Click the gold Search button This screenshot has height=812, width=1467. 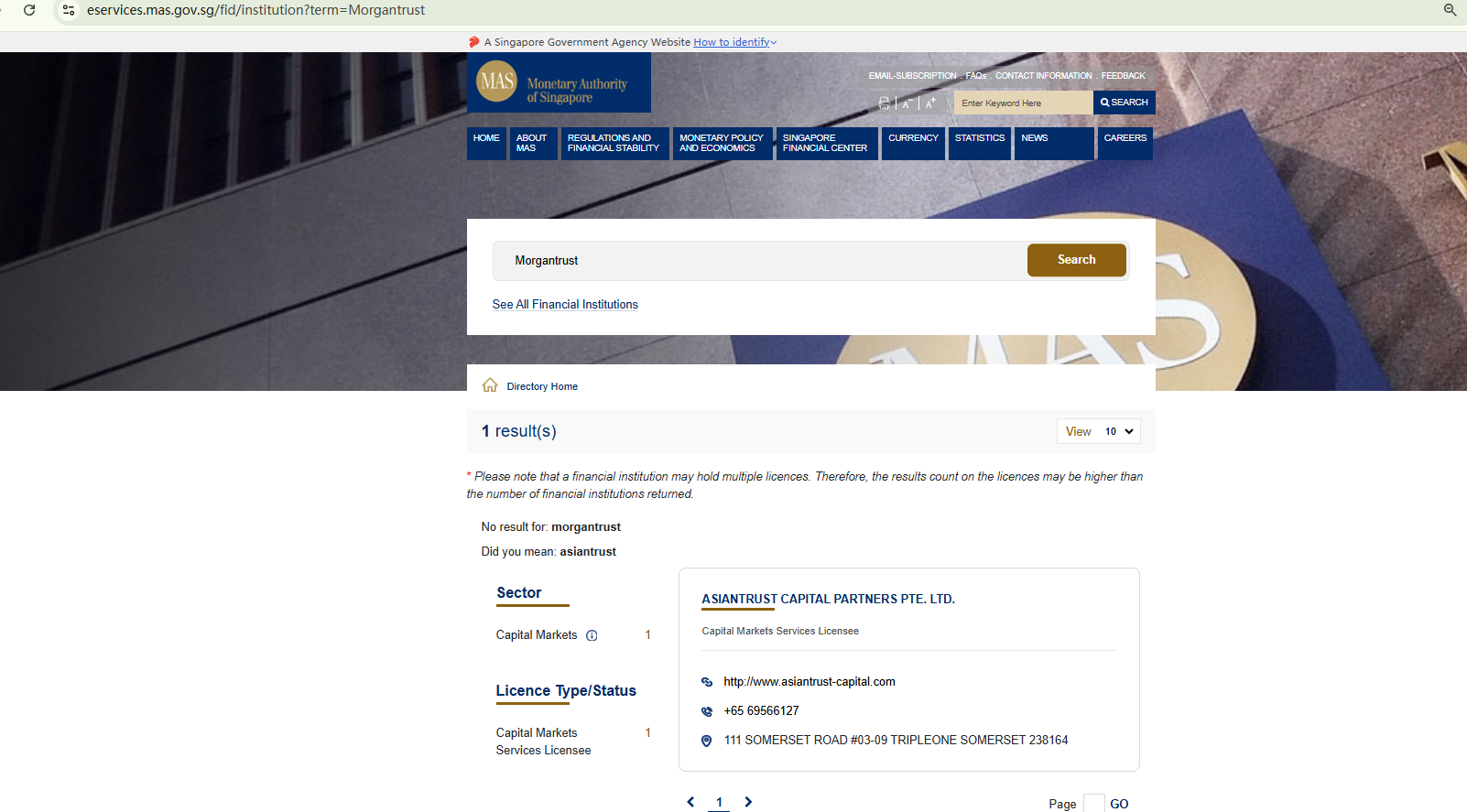[x=1077, y=260]
